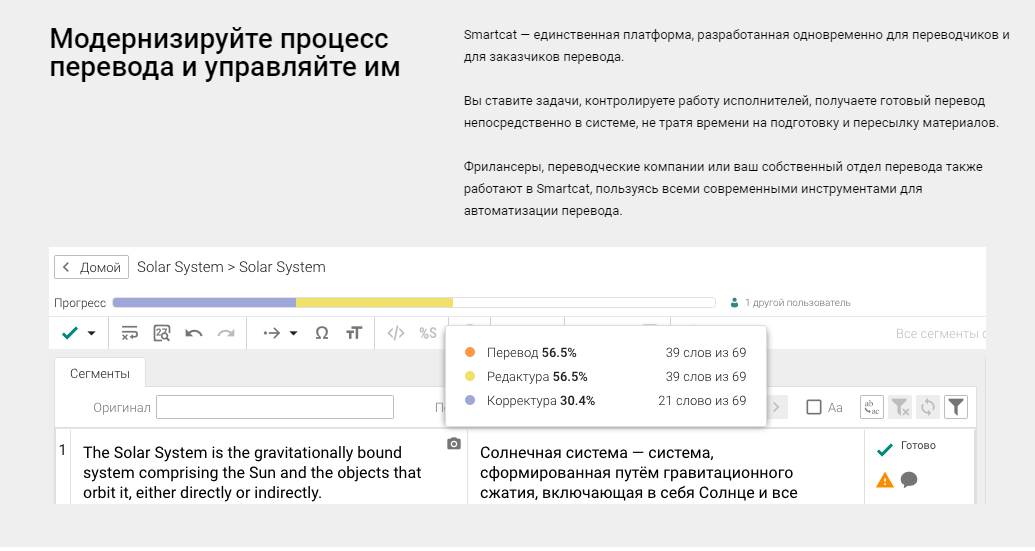The width and height of the screenshot is (1035, 551).
Task: Open the concordance search icon
Action: (x=162, y=333)
